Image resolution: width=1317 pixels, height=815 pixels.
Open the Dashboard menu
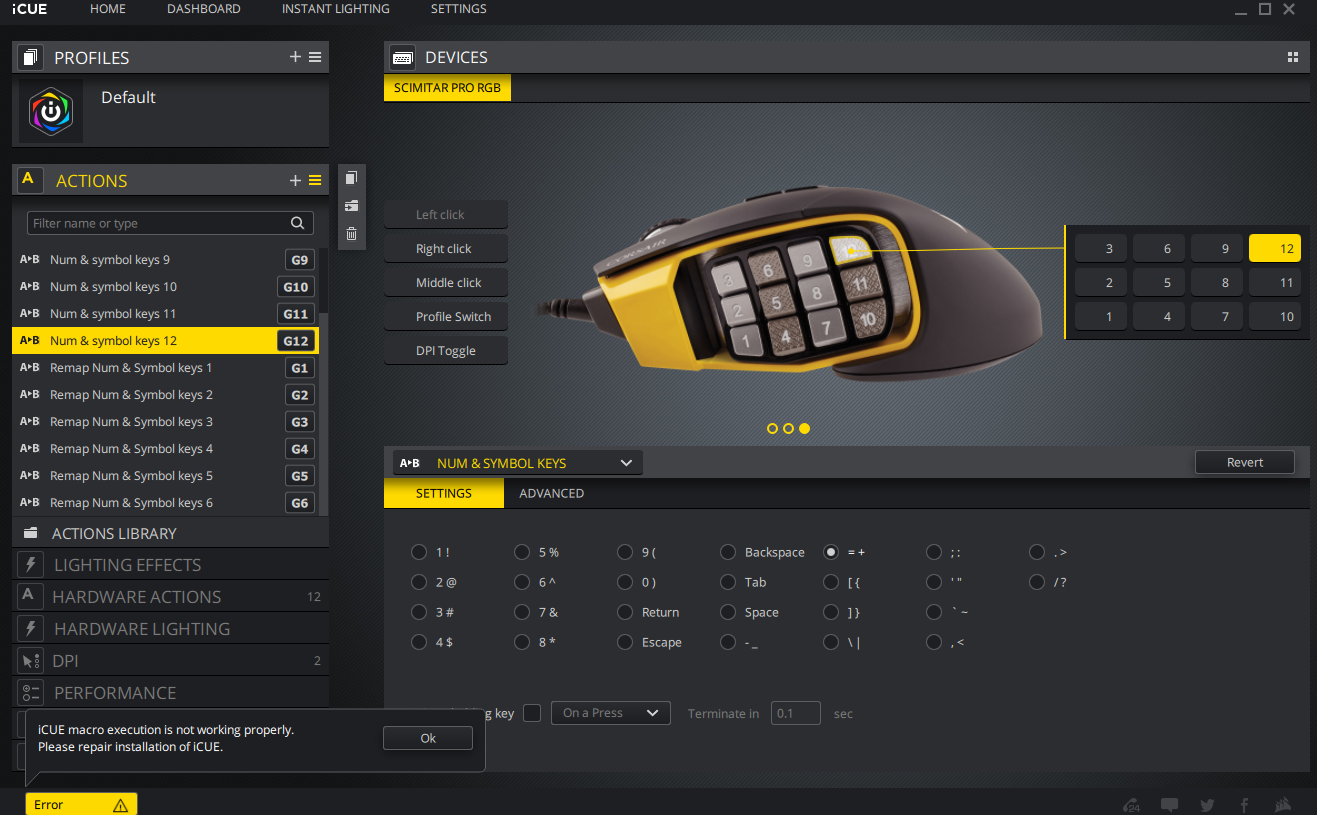click(204, 9)
